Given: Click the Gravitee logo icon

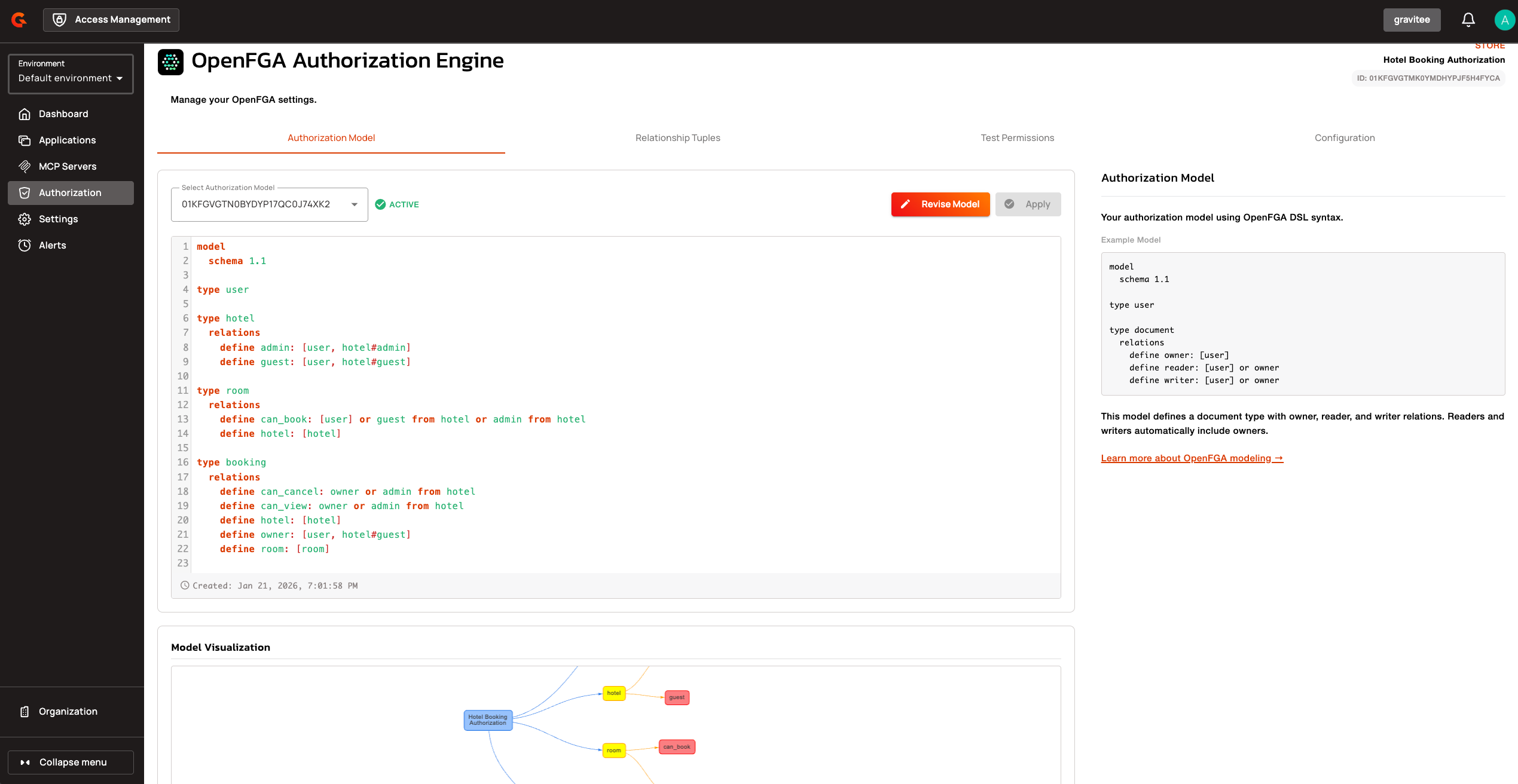Looking at the screenshot, I should click(x=19, y=20).
